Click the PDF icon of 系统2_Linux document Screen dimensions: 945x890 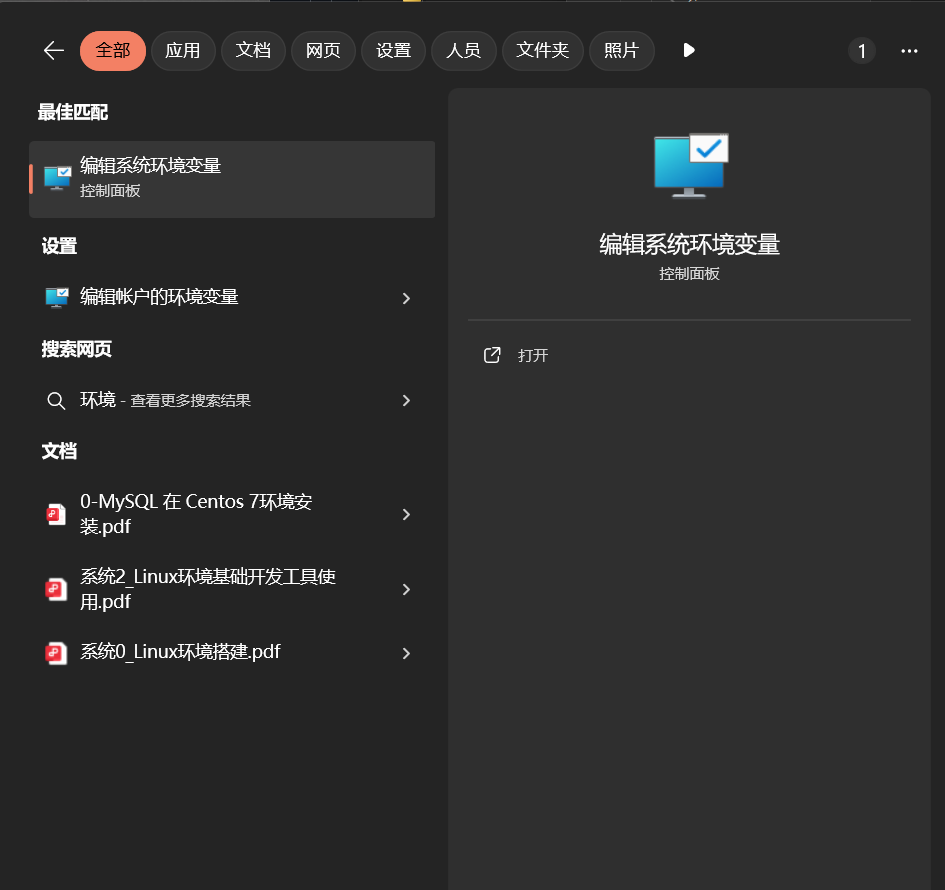(x=56, y=589)
